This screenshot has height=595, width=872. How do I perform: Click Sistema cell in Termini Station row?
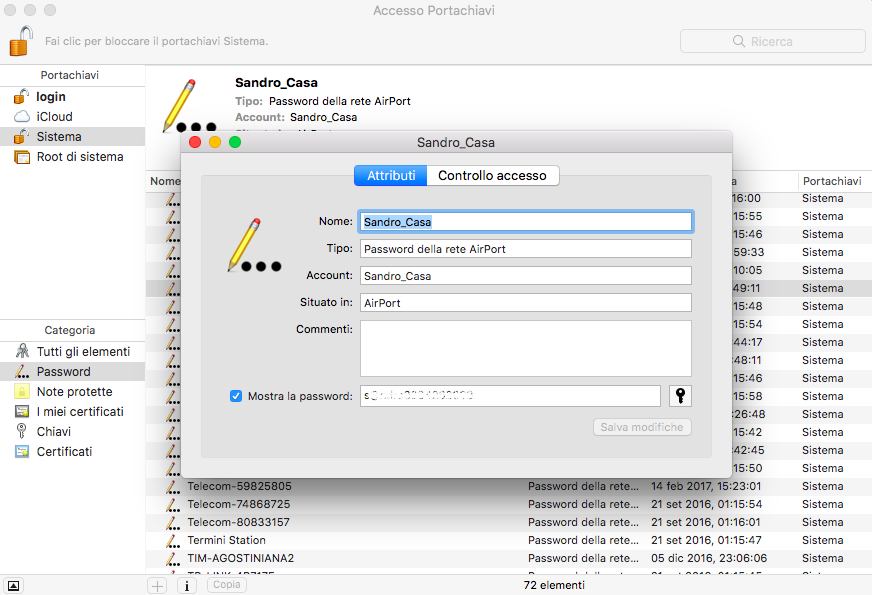[x=823, y=540]
